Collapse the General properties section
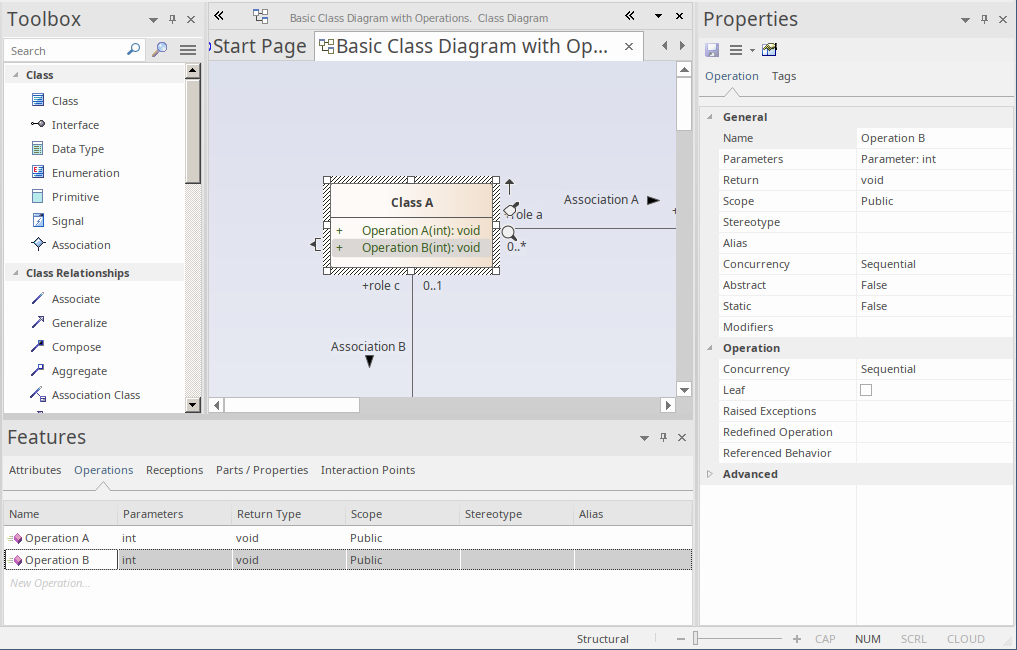 coord(710,117)
